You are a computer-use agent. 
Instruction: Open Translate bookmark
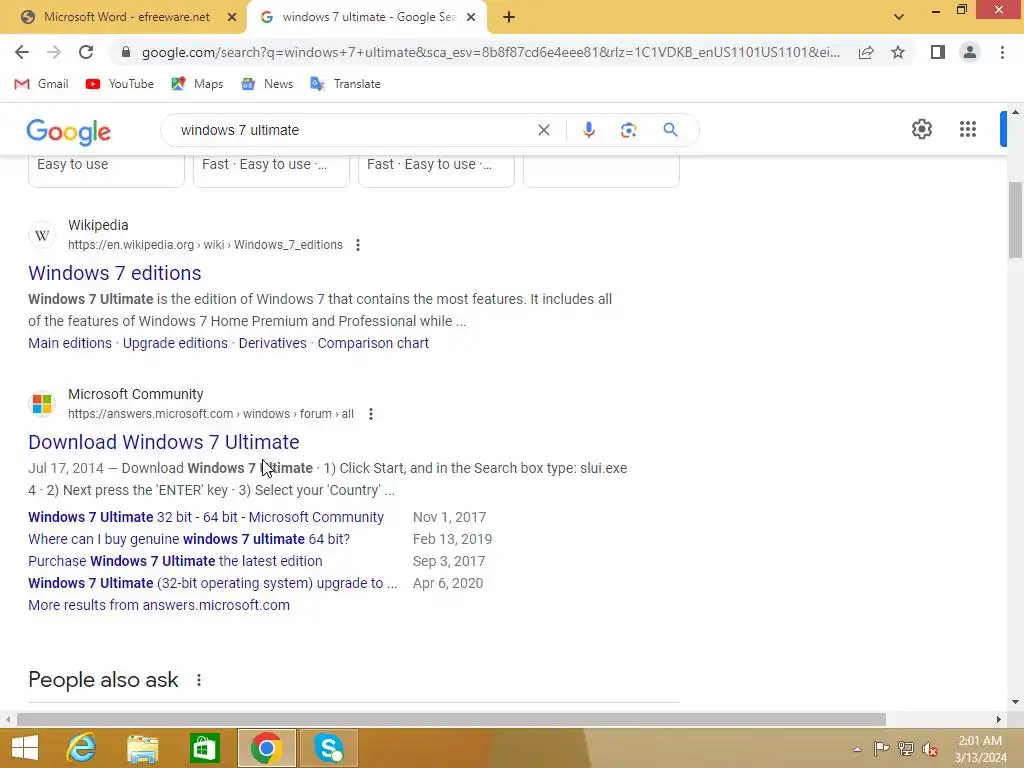point(345,84)
